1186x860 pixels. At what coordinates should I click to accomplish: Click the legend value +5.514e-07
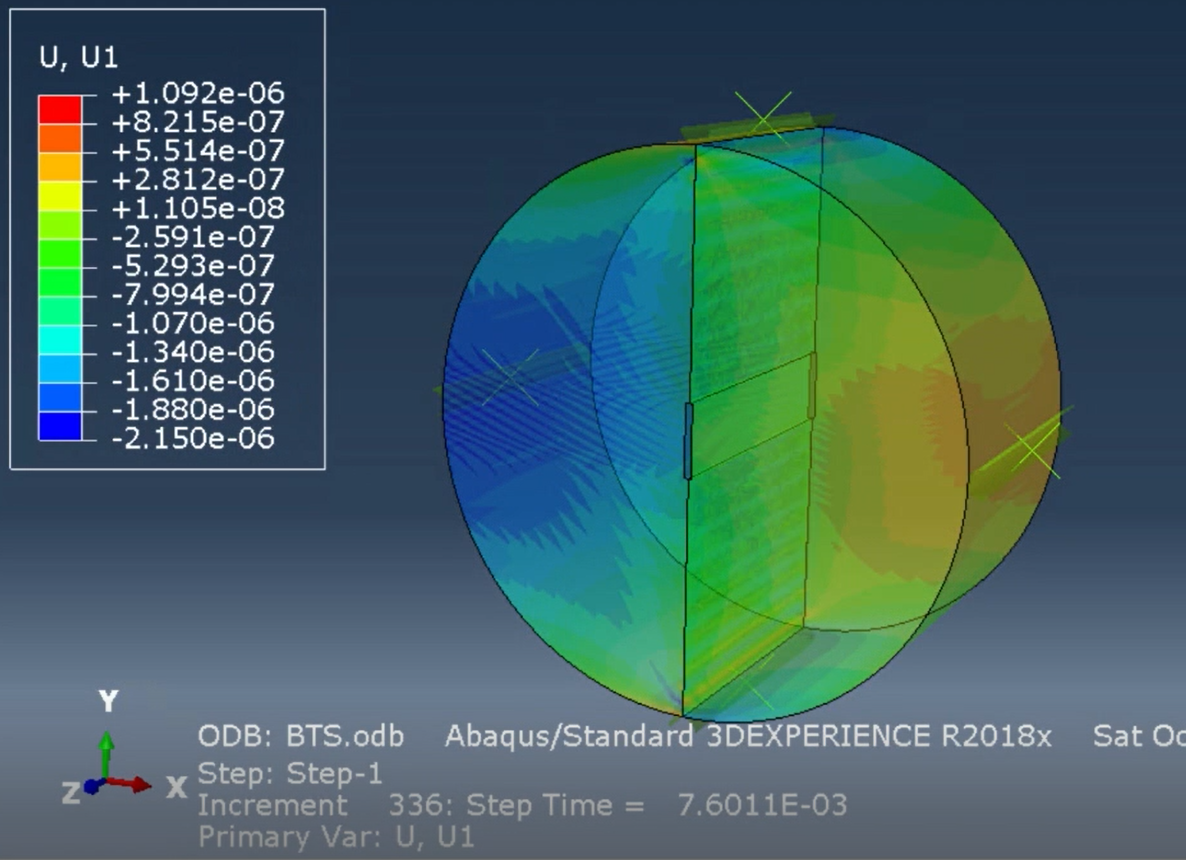[x=198, y=151]
